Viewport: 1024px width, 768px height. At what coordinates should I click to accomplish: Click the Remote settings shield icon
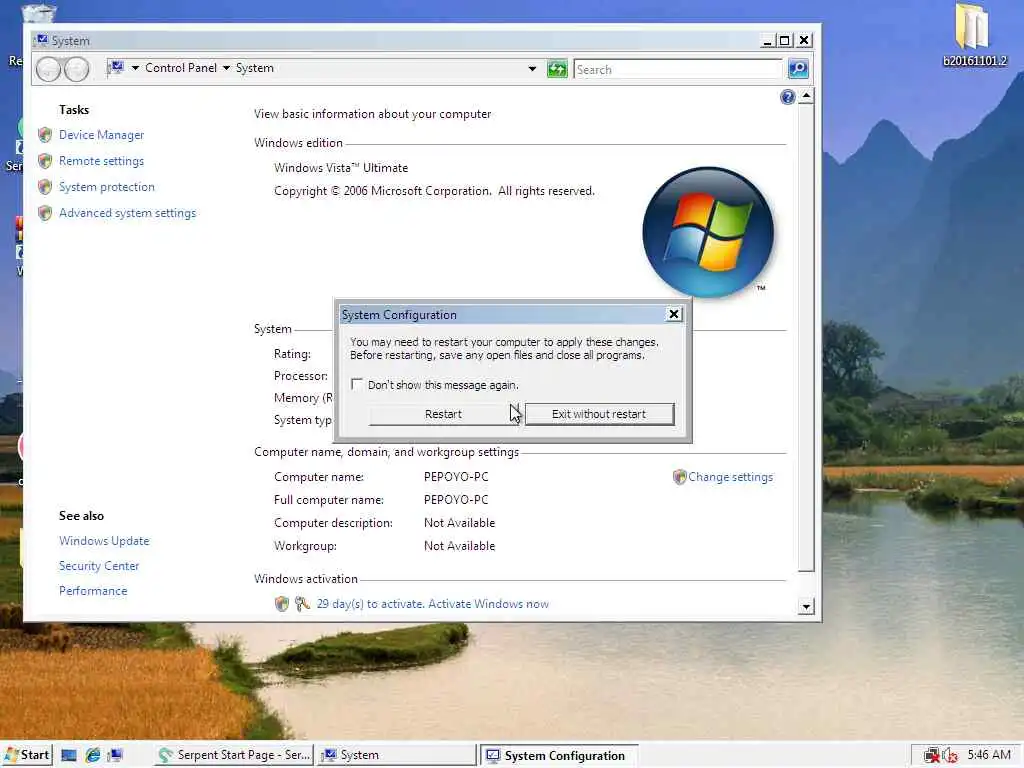click(x=45, y=161)
